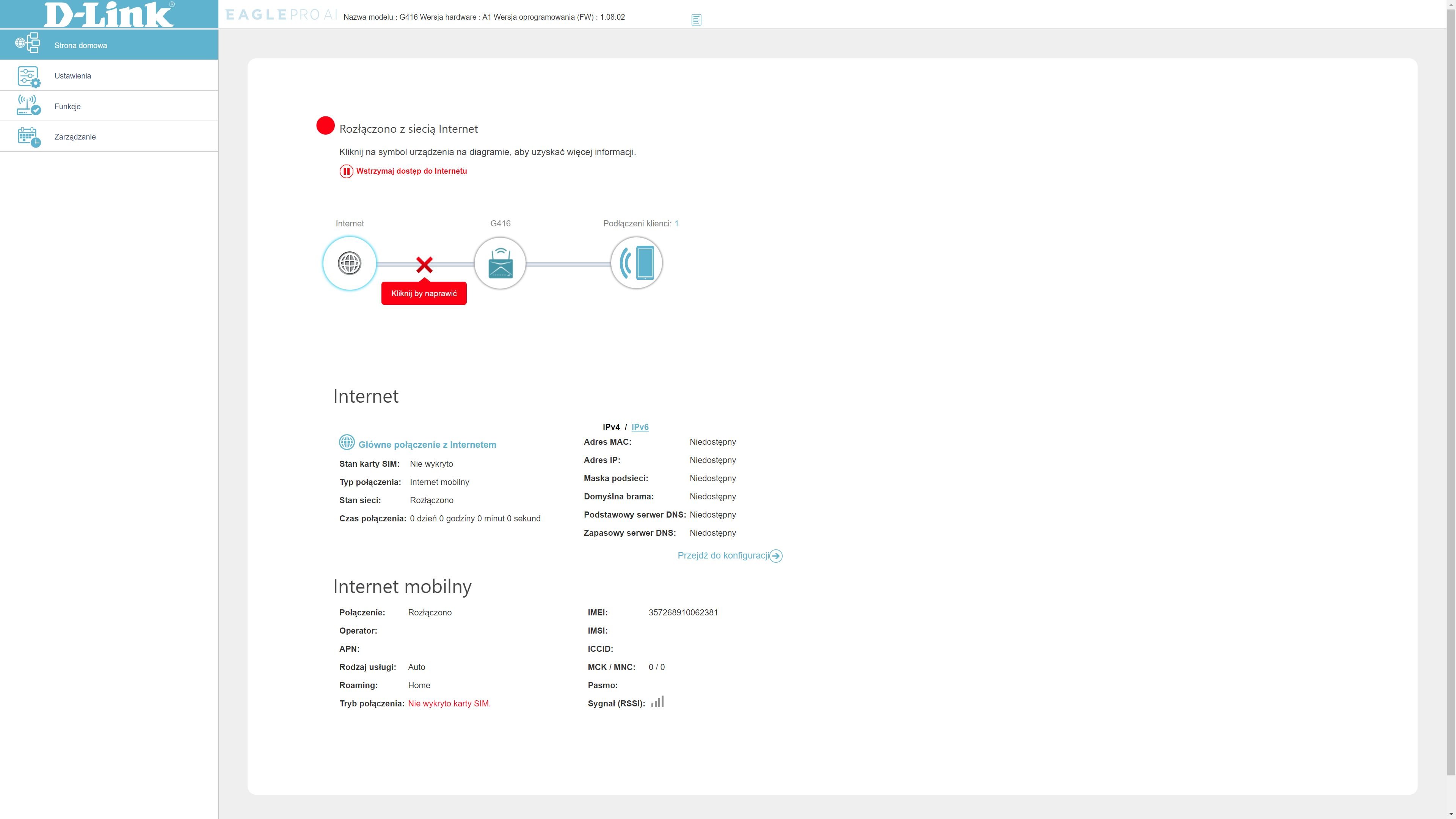Click the Internet mobilny section heading

coord(402,587)
